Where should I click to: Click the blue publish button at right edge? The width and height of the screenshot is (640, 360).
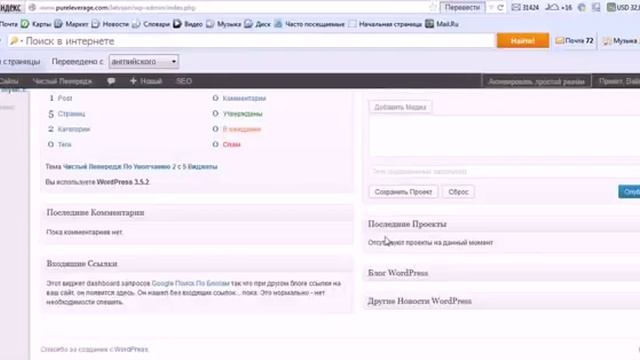pos(629,192)
